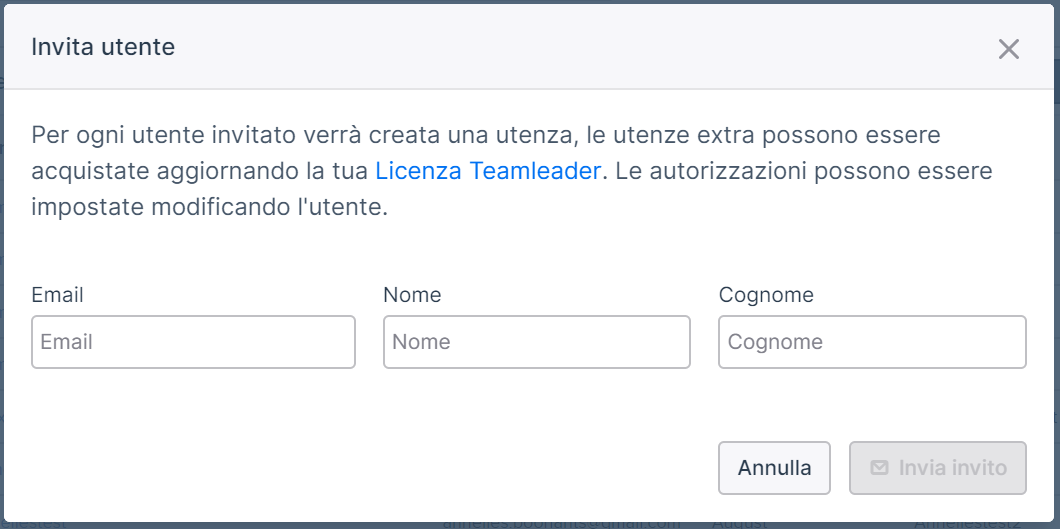Close the Invita utente dialog with X

1008,49
